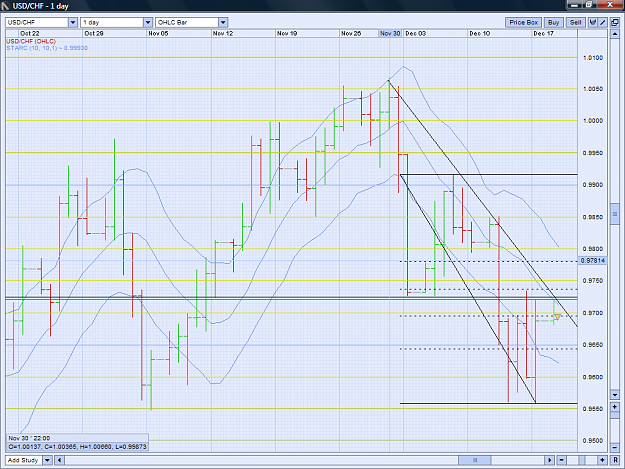Click the horizontal zoom slider handle
625x469 pixels.
pyautogui.click(x=582, y=460)
